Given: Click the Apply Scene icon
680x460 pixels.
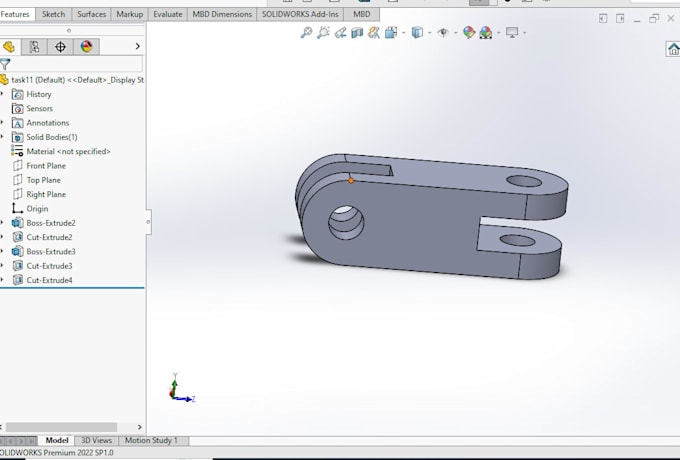Looking at the screenshot, I should (x=486, y=33).
